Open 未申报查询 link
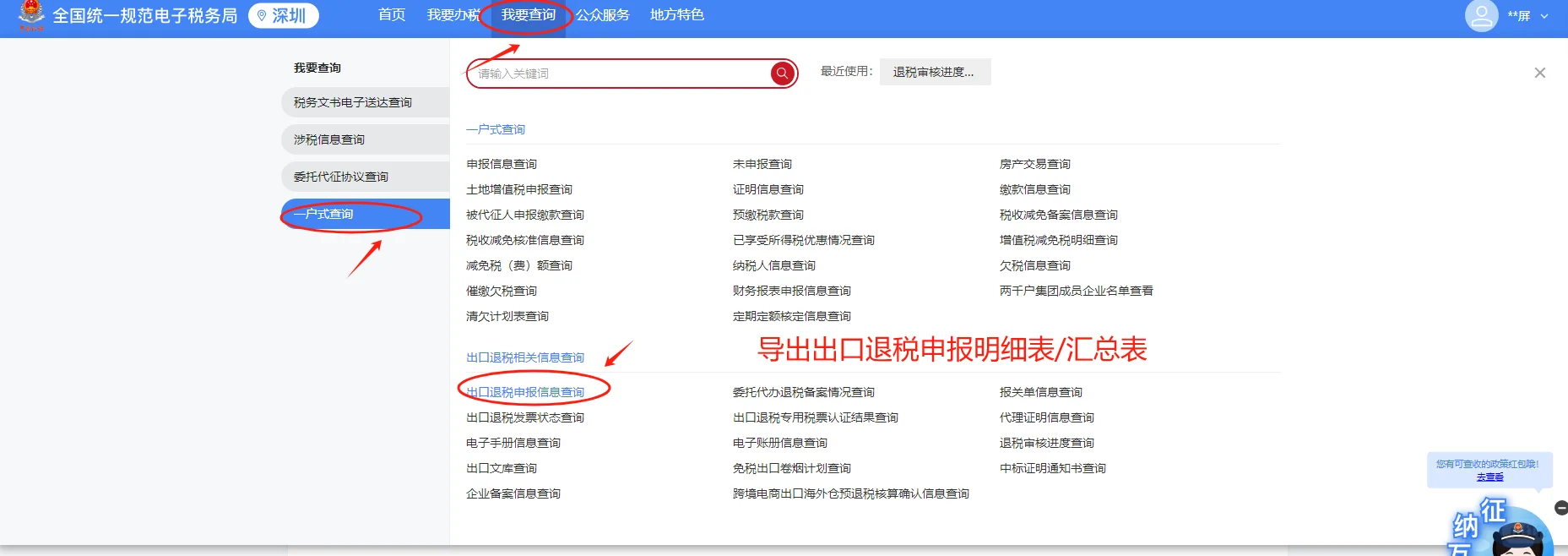This screenshot has width=1568, height=556. click(x=762, y=164)
